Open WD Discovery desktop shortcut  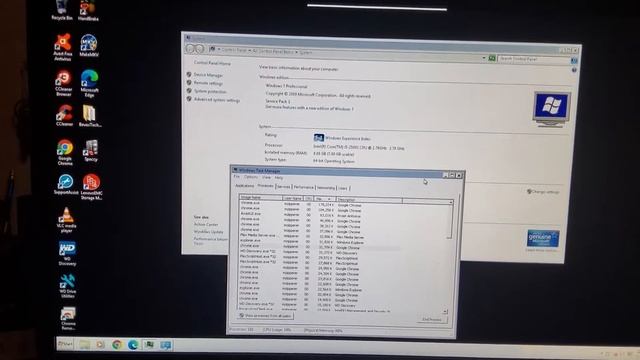click(x=67, y=254)
